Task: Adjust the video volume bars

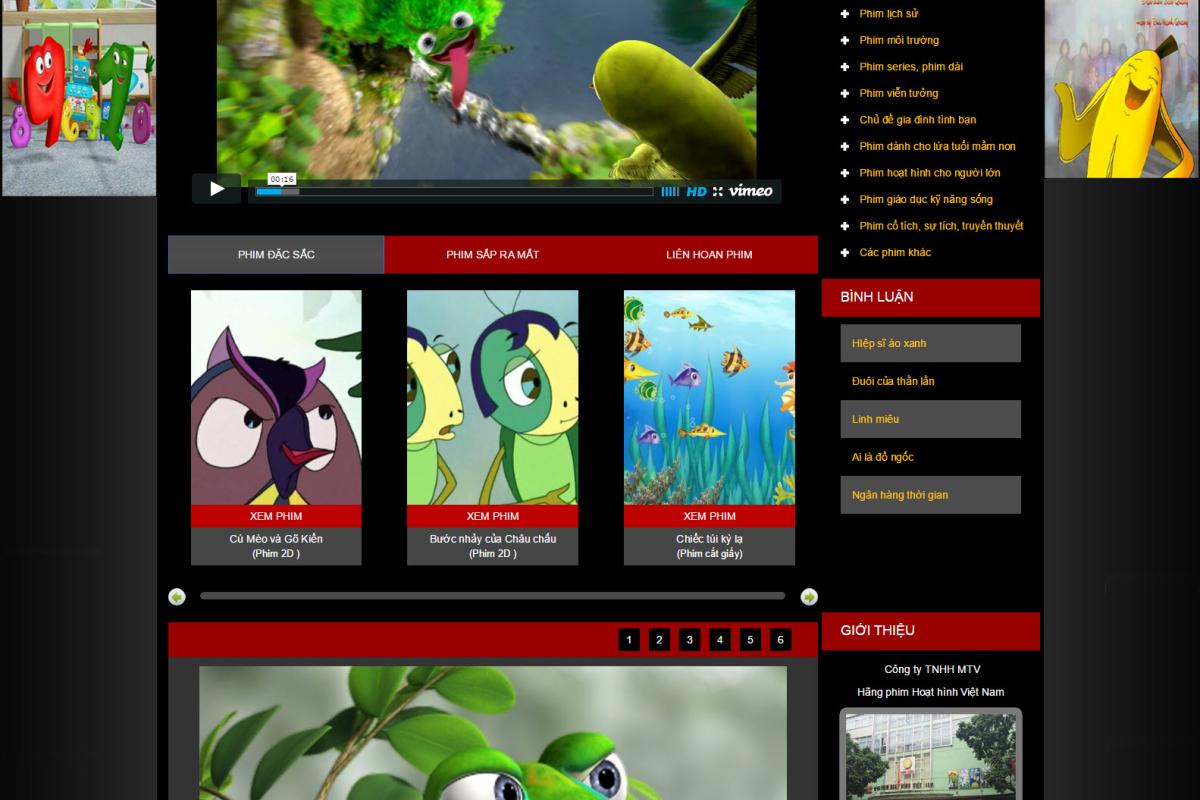Action: [x=669, y=191]
